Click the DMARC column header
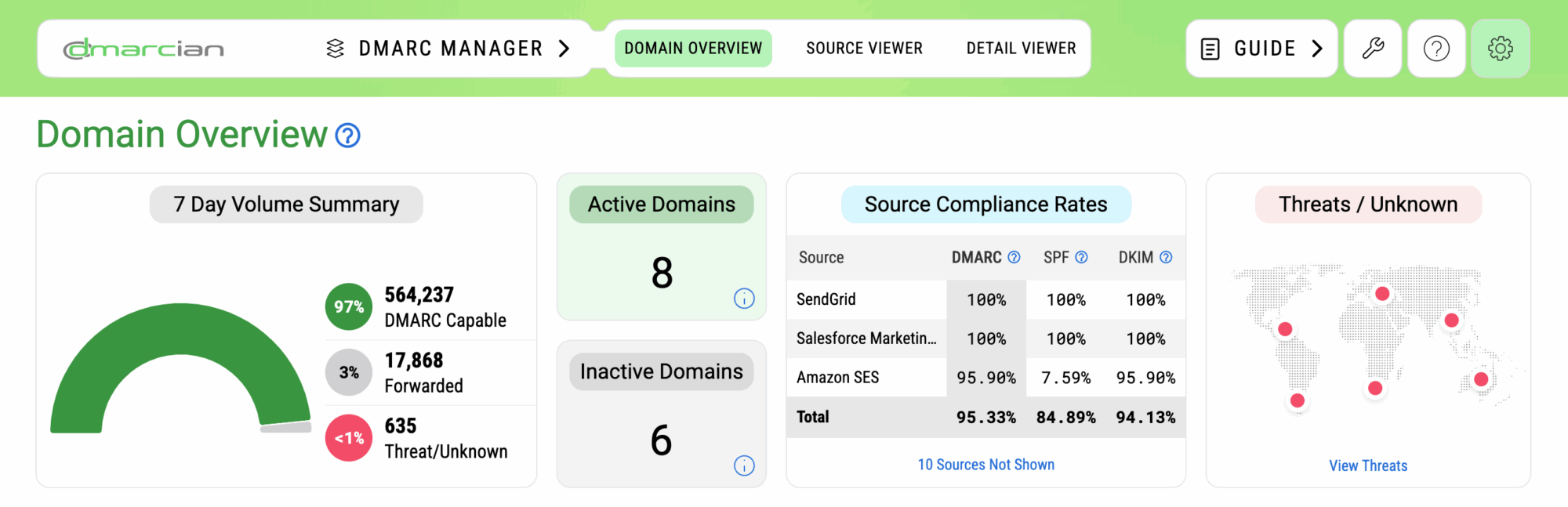 [x=977, y=257]
